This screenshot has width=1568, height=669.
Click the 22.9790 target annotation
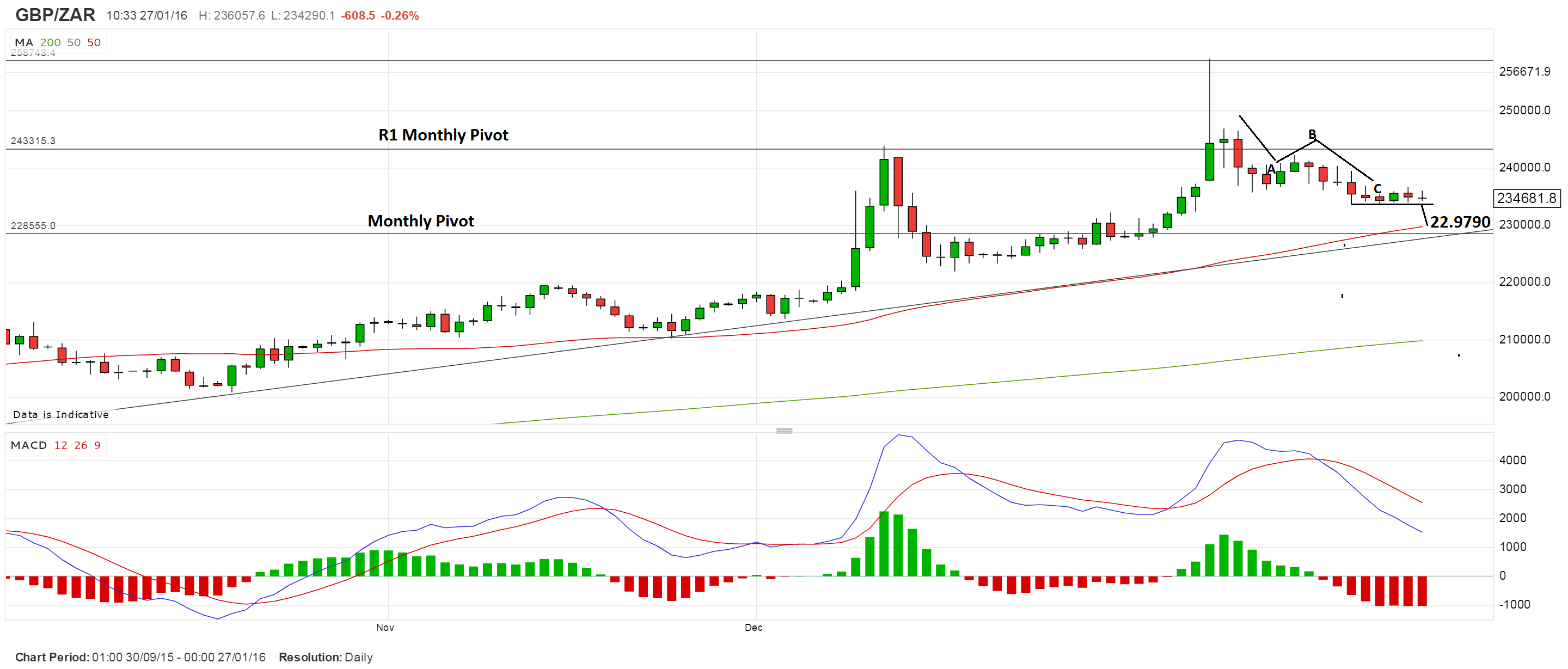click(1460, 222)
